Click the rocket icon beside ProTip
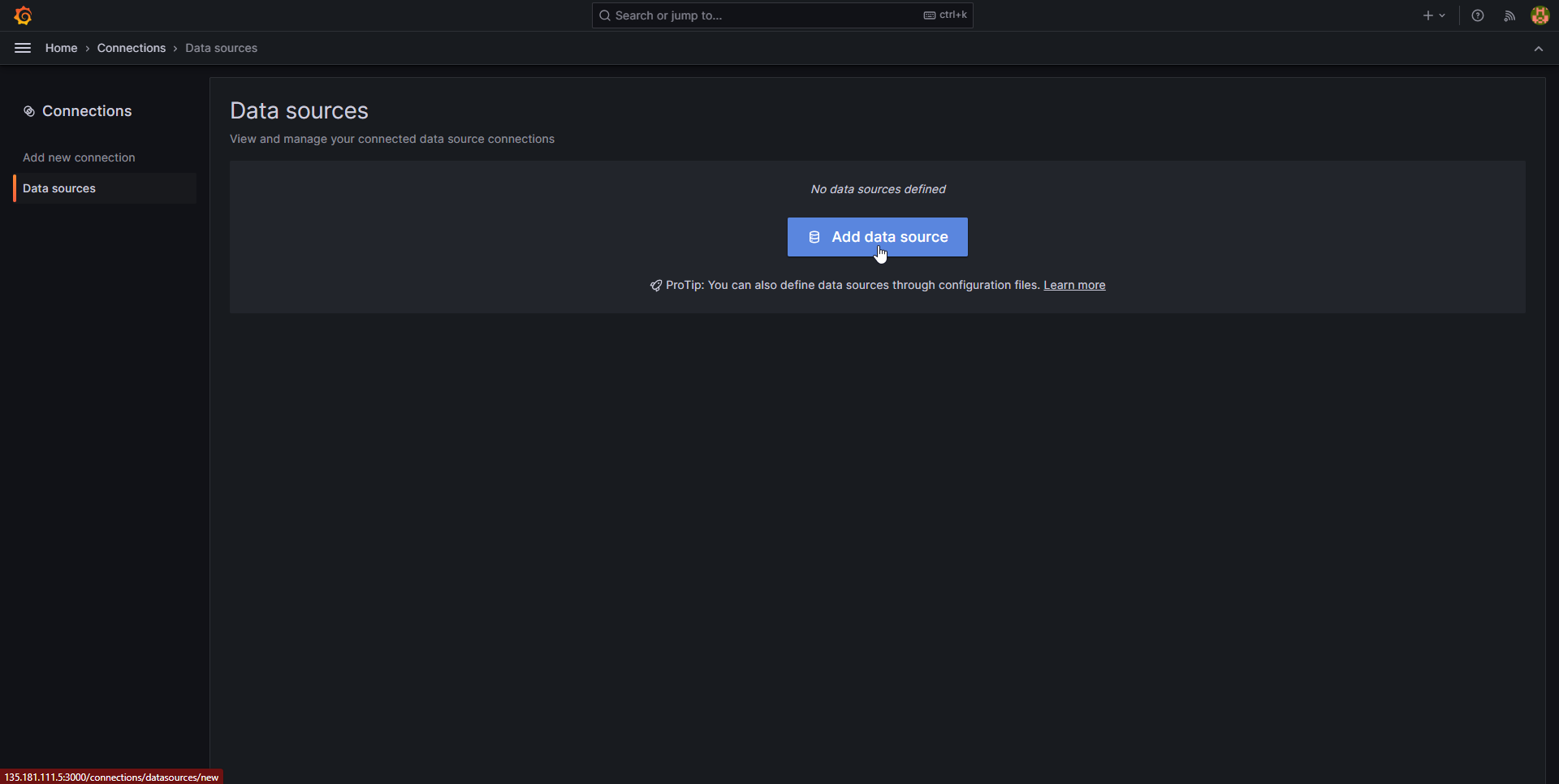1559x784 pixels. 656,286
